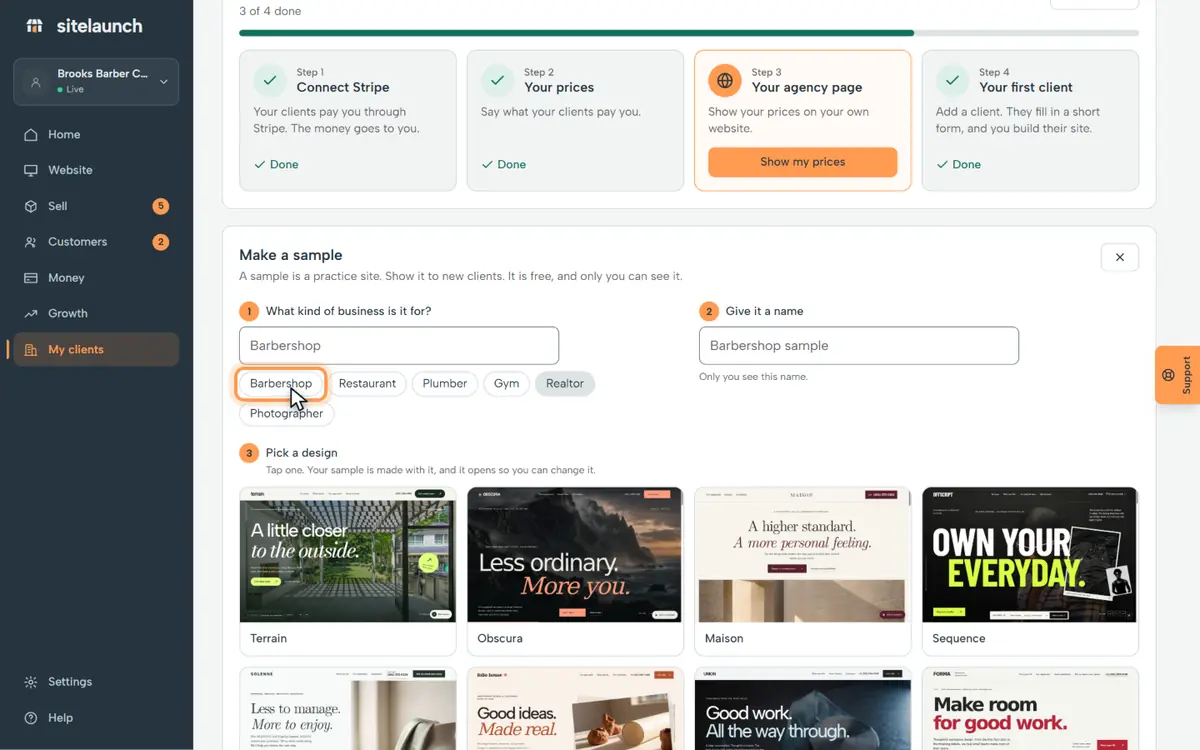
Task: Pick the Solenne design thumbnail
Action: tap(348, 709)
